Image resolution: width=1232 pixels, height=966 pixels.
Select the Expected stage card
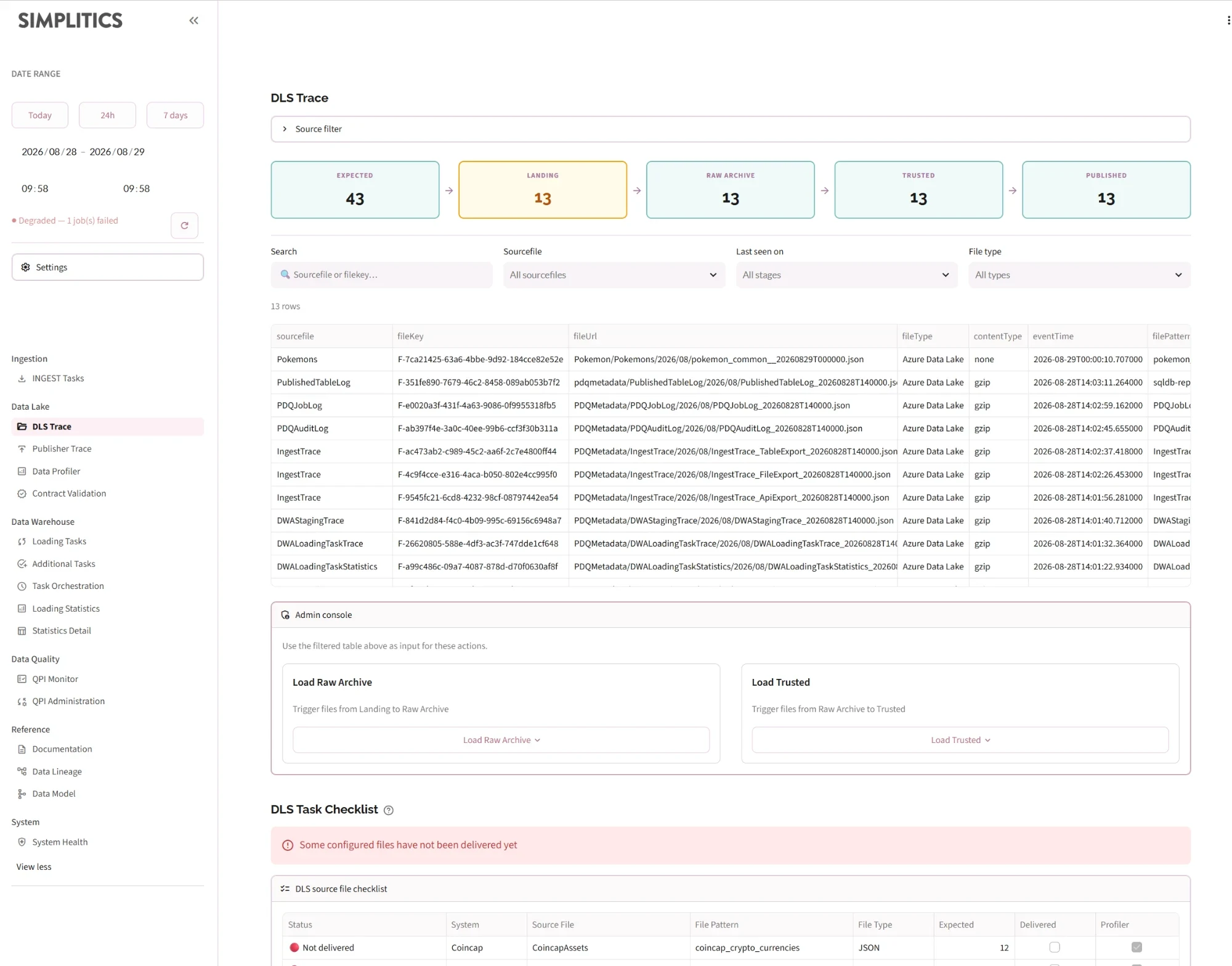click(x=355, y=190)
